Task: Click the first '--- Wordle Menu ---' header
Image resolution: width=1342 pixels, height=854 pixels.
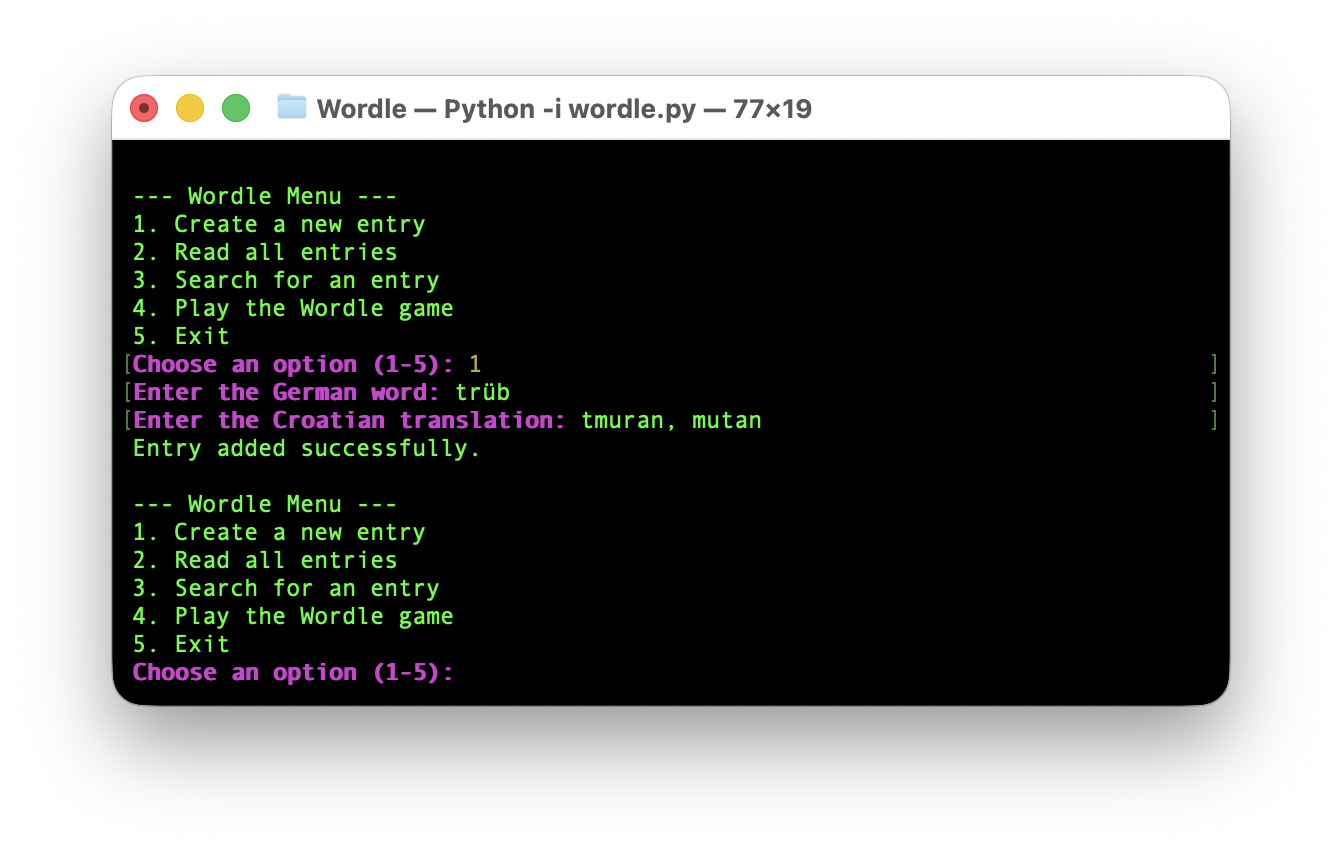Action: click(265, 196)
